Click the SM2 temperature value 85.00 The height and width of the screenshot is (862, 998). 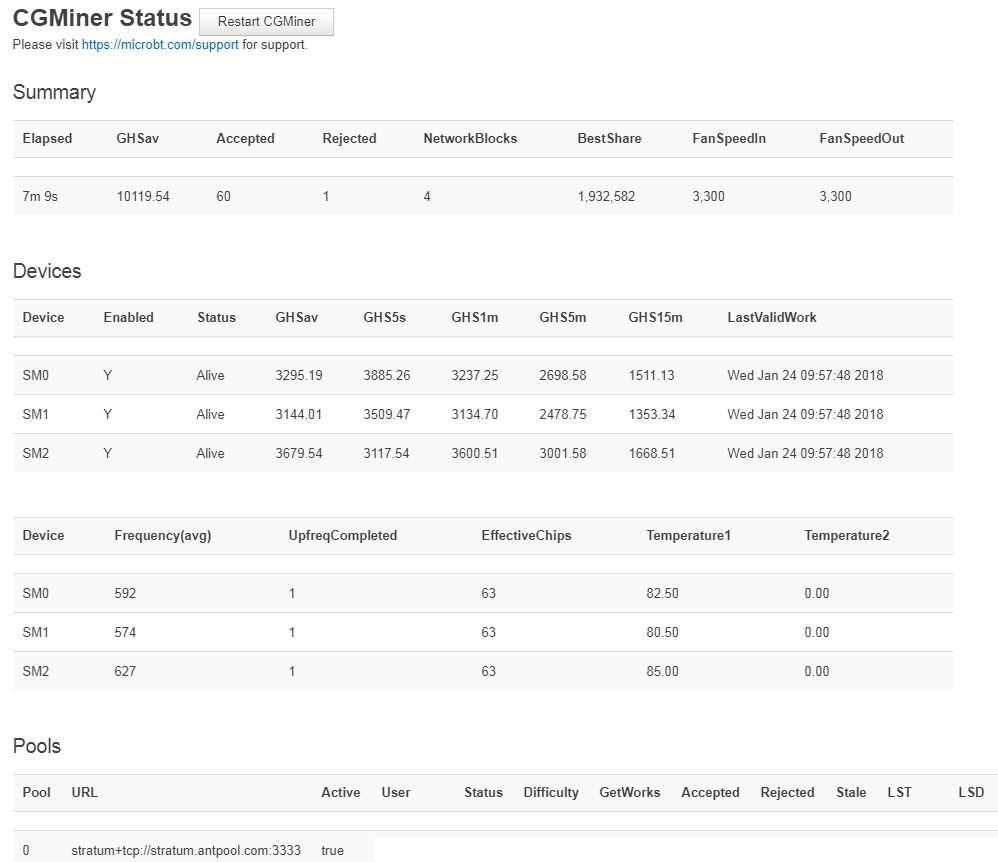point(662,671)
